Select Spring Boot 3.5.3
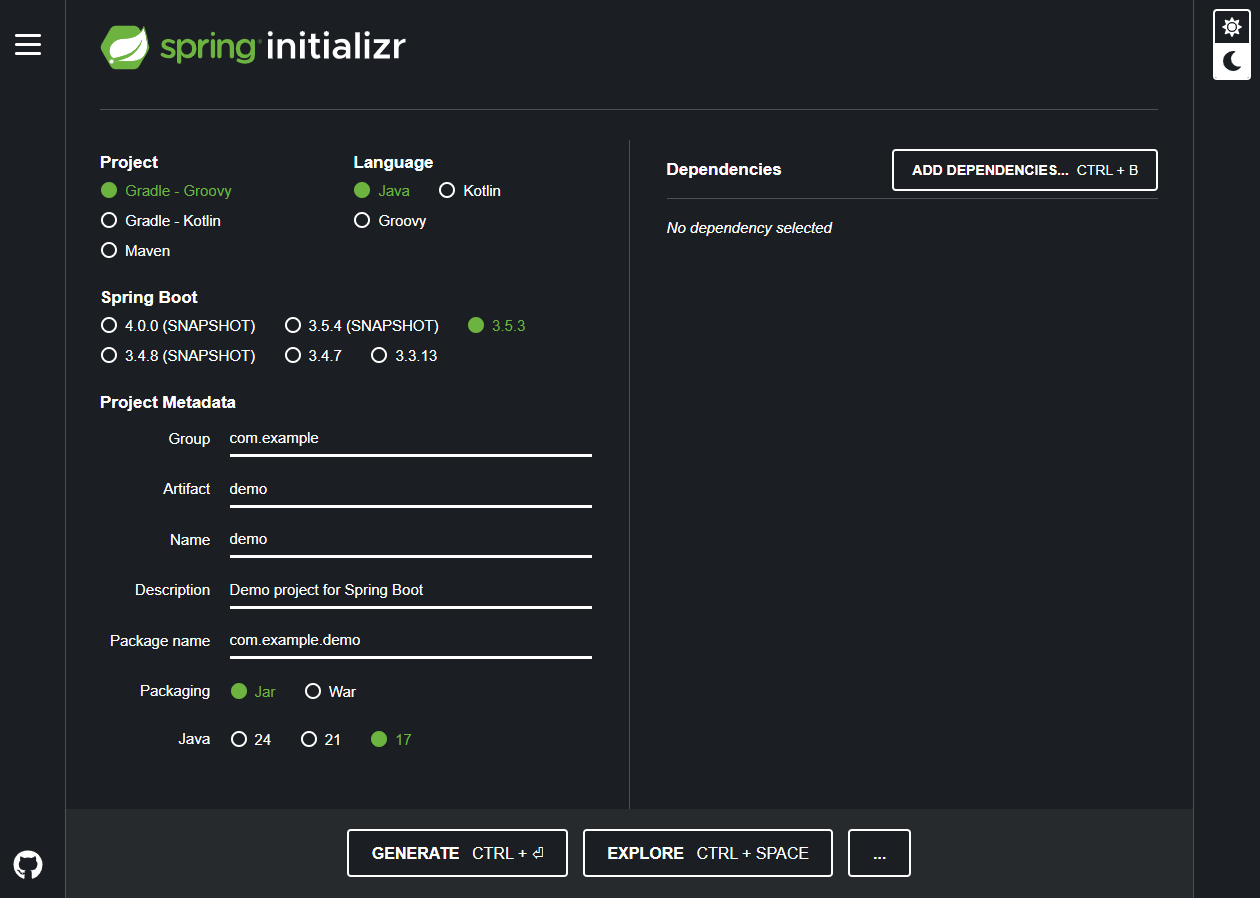The image size is (1260, 898). pyautogui.click(x=496, y=325)
